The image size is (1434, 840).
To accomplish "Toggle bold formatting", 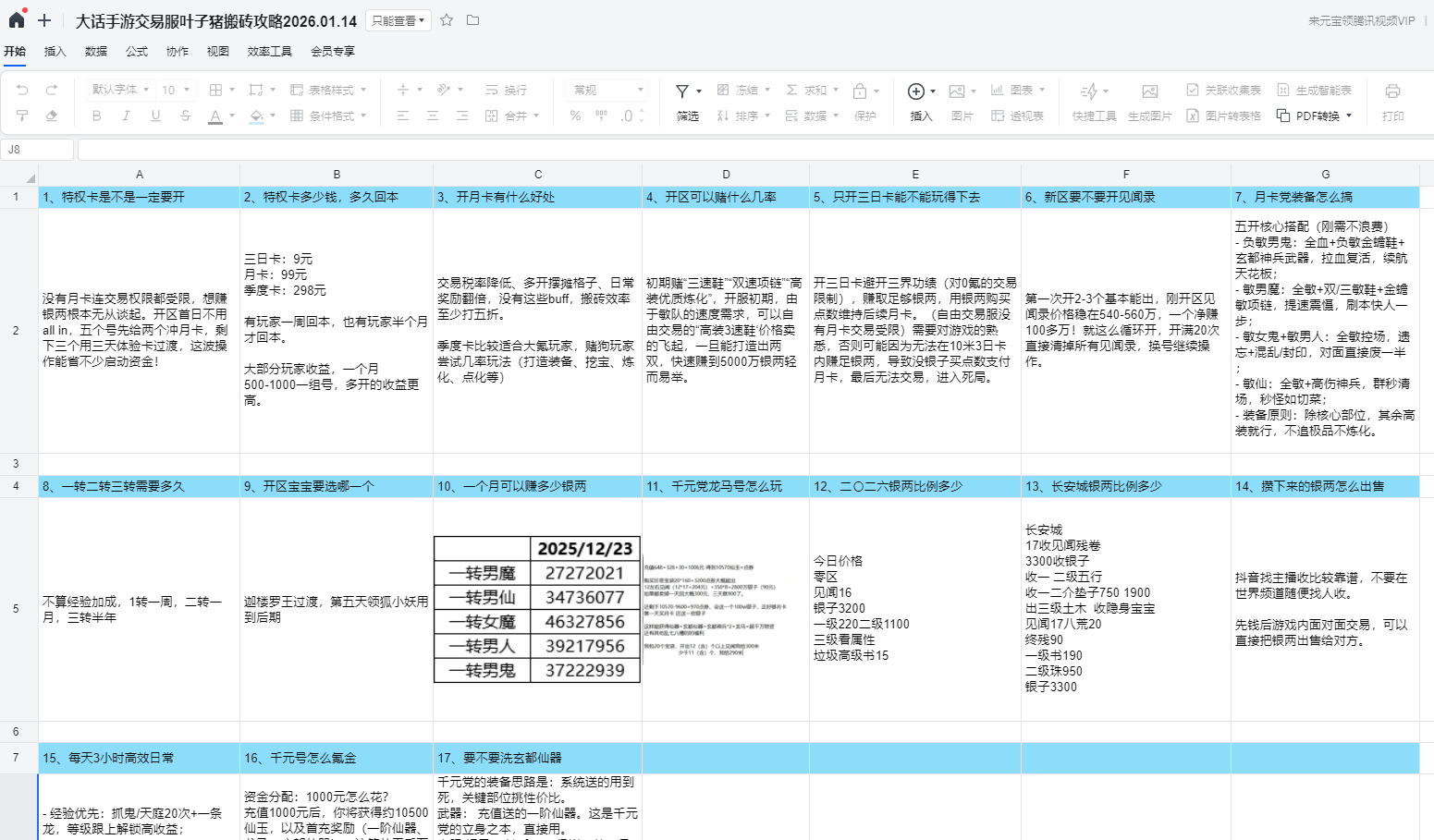I will click(96, 116).
